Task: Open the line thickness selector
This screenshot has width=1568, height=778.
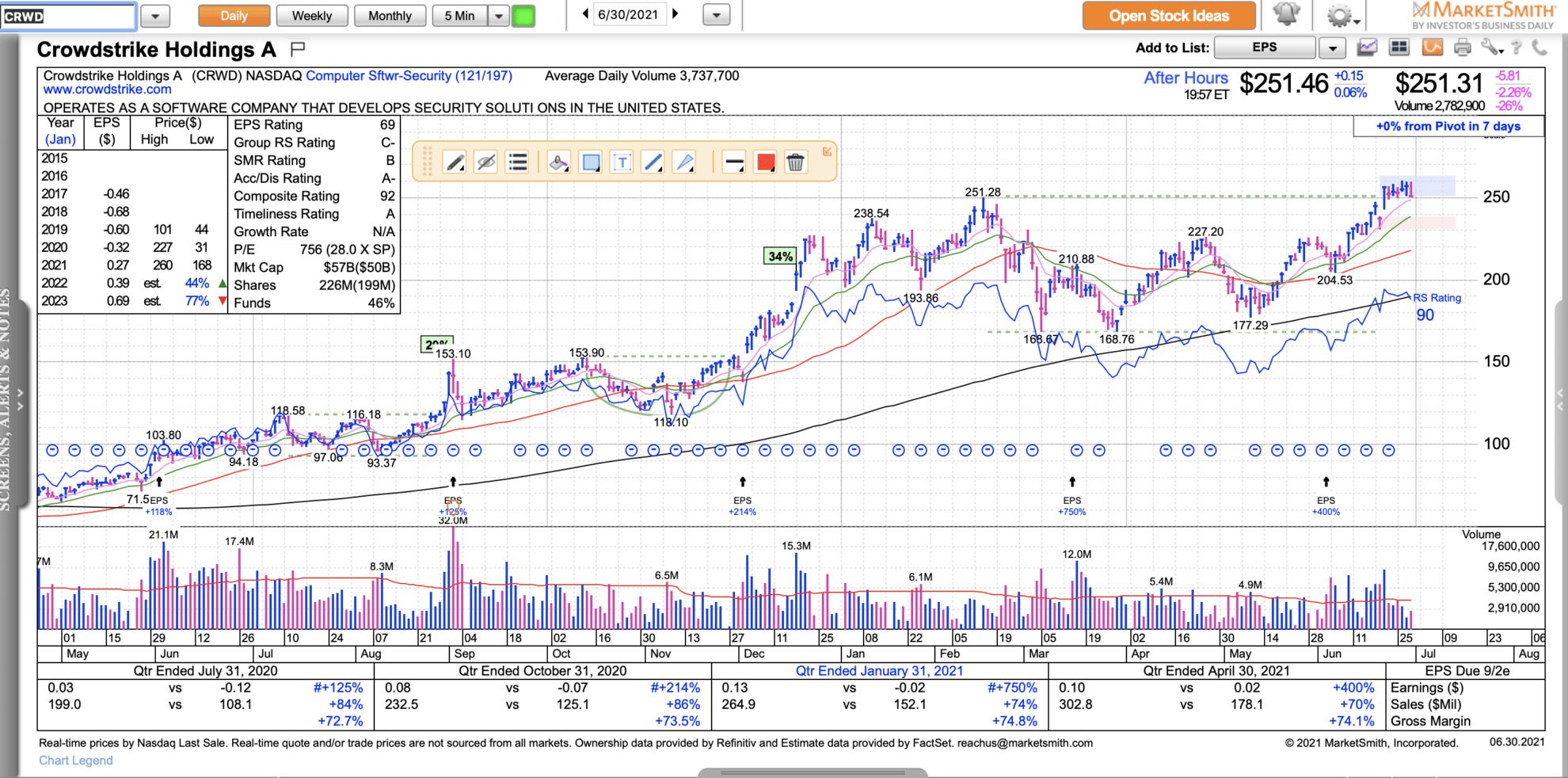Action: [734, 162]
